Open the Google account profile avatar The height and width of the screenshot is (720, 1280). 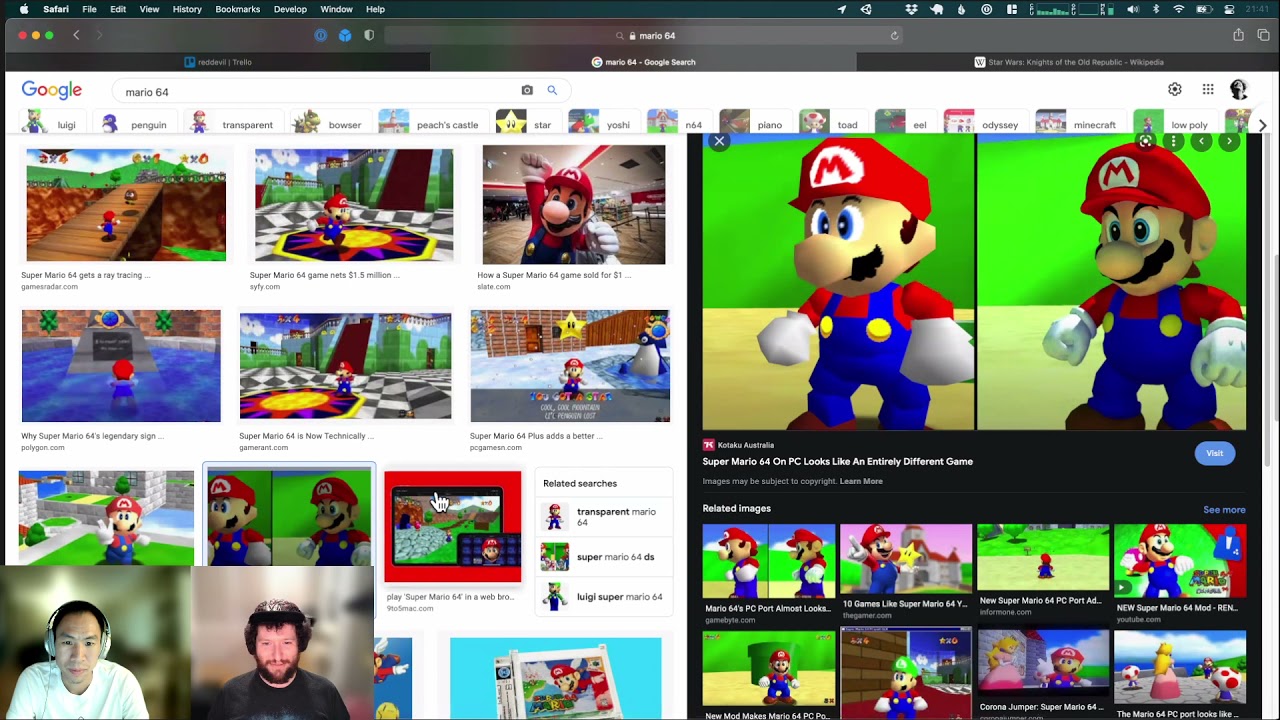pos(1239,90)
